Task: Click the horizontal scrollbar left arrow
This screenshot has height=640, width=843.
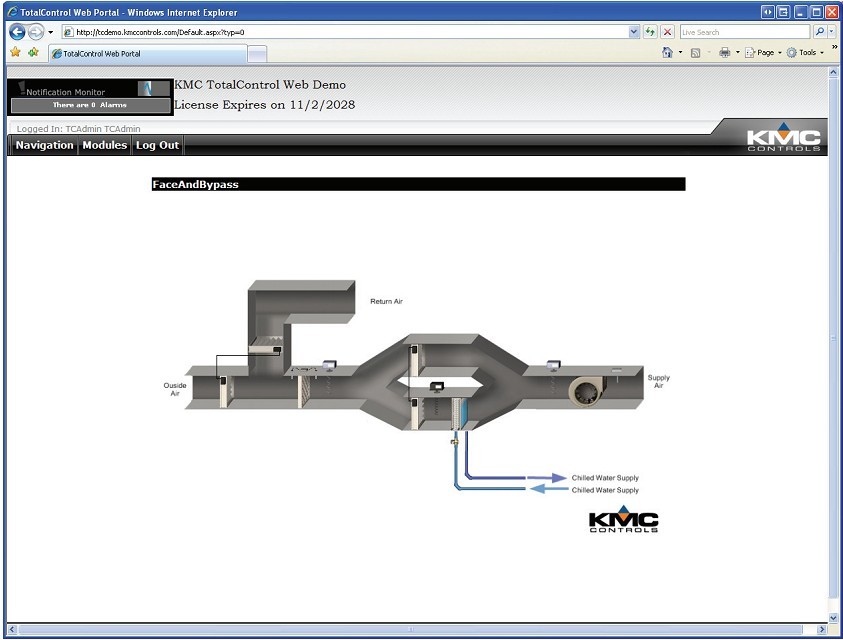Action: coord(12,629)
